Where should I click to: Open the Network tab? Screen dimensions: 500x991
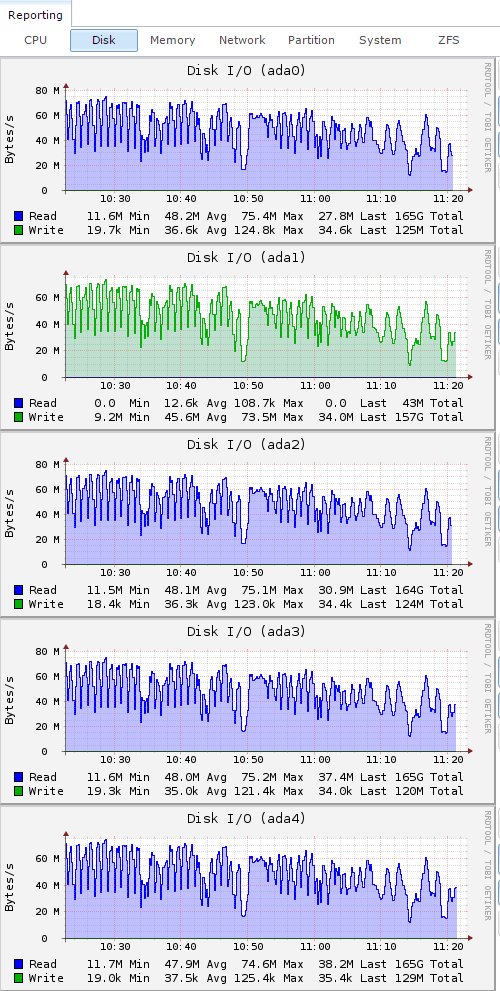(242, 40)
